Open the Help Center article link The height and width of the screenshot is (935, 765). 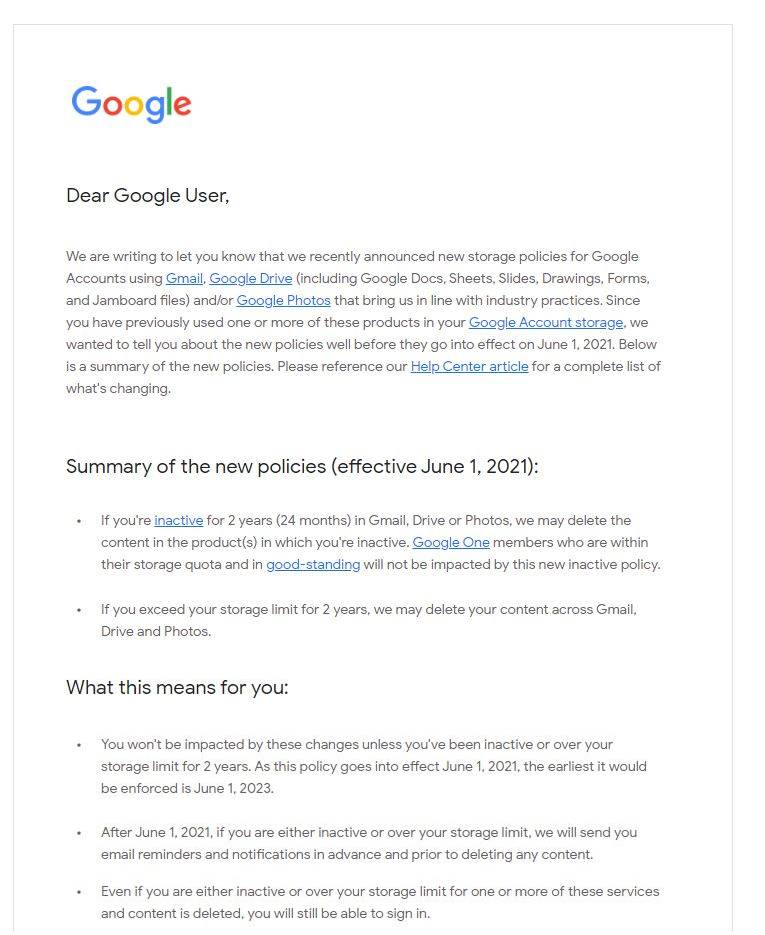pos(469,366)
